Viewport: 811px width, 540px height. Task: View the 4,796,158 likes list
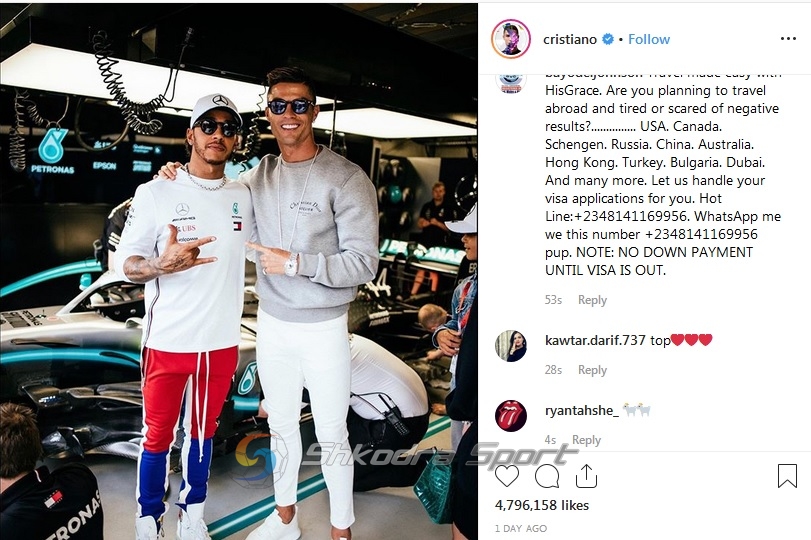[542, 505]
